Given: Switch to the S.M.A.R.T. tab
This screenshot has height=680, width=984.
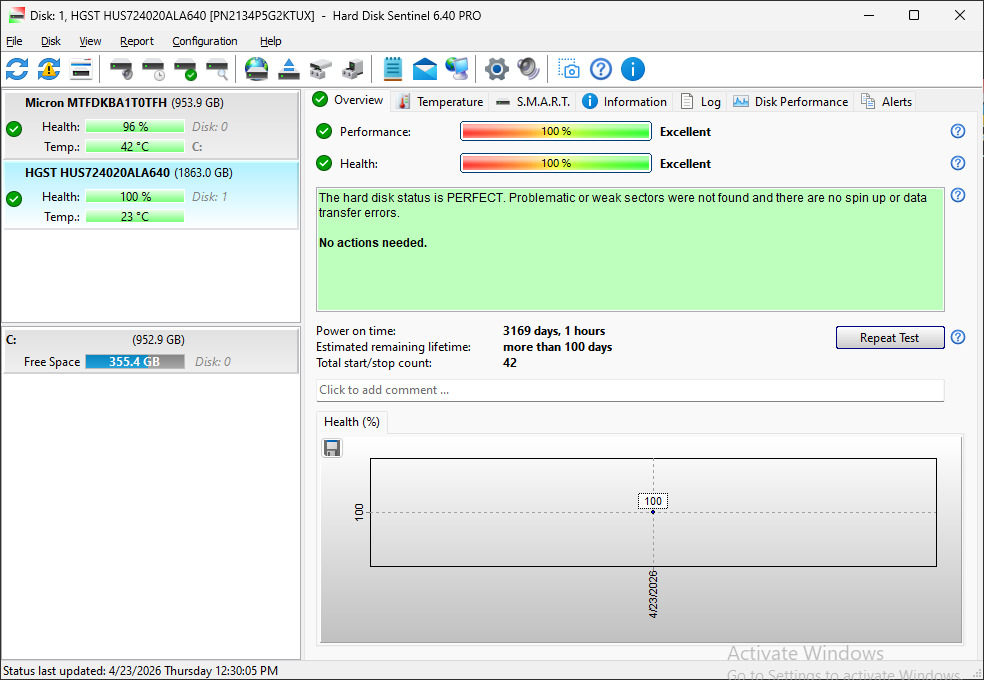Looking at the screenshot, I should 533,102.
